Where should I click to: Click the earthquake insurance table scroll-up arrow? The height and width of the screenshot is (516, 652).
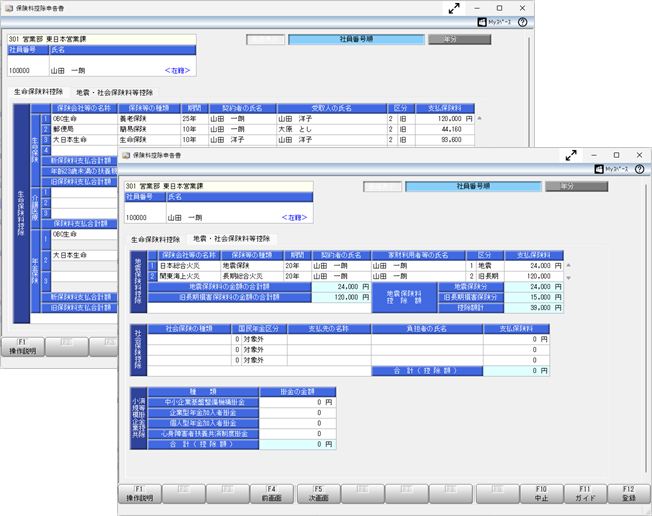(568, 265)
